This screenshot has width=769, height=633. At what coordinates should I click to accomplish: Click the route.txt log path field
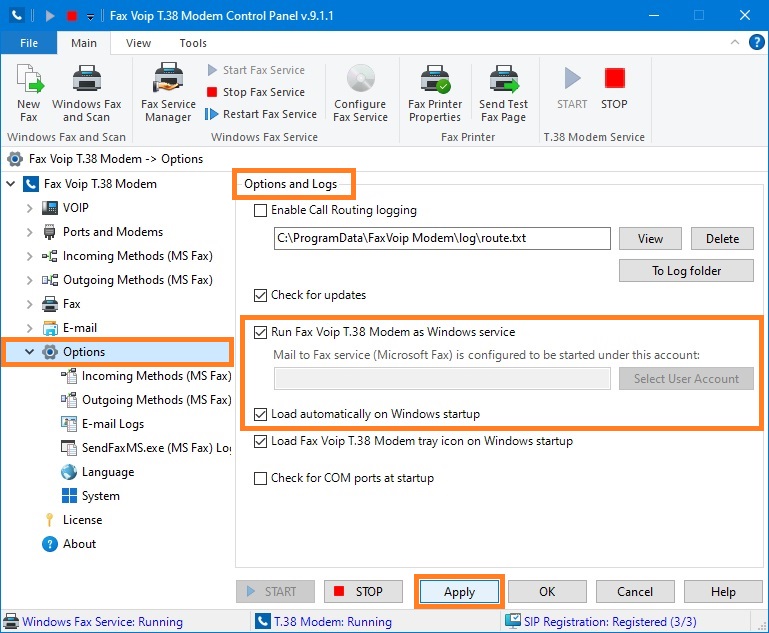(x=442, y=238)
